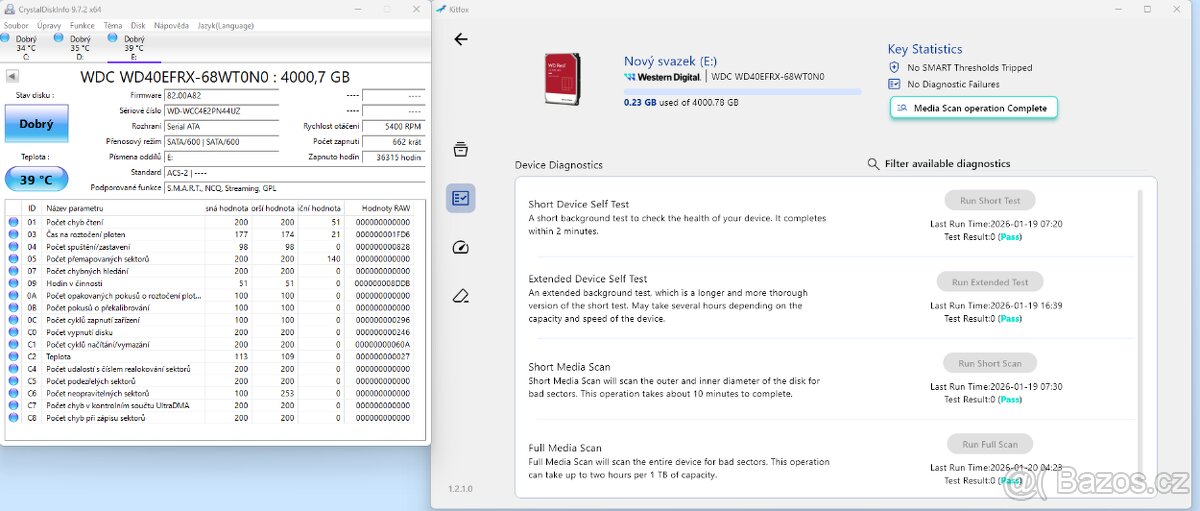Open the Disk menu in CrystalDiskInfo
The height and width of the screenshot is (511, 1200).
(x=138, y=25)
